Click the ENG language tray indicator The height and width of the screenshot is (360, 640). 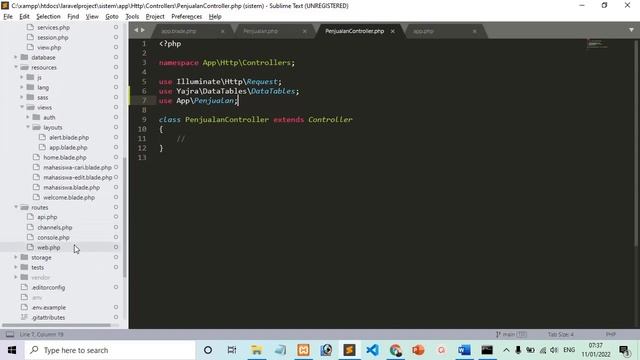point(569,350)
